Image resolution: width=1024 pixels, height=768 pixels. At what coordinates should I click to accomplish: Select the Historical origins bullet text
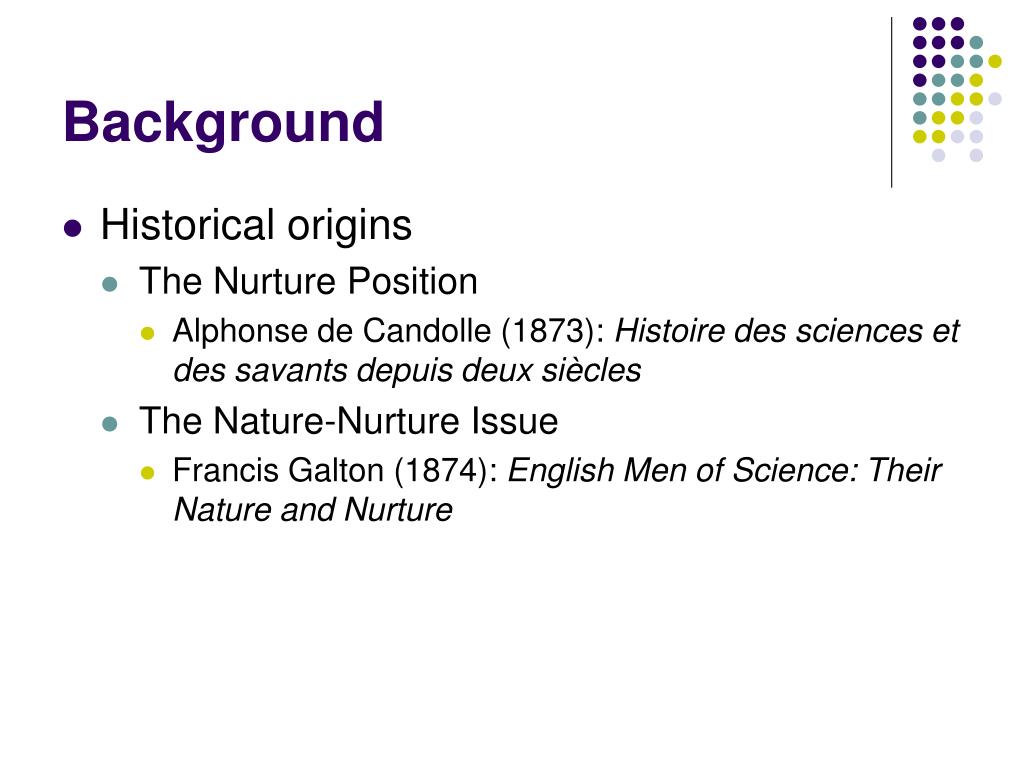pyautogui.click(x=256, y=226)
